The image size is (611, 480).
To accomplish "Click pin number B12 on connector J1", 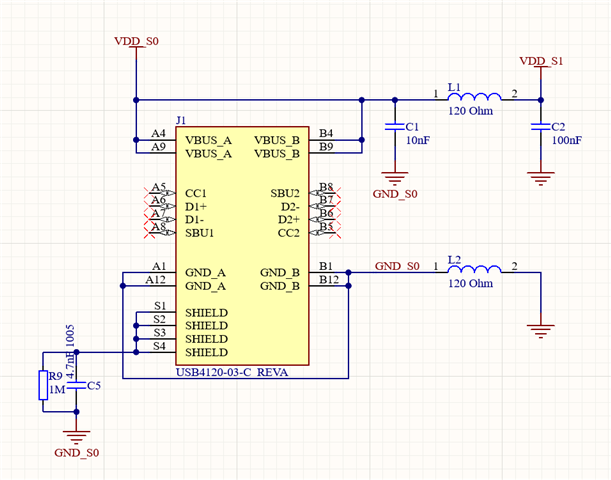I will click(x=329, y=279).
